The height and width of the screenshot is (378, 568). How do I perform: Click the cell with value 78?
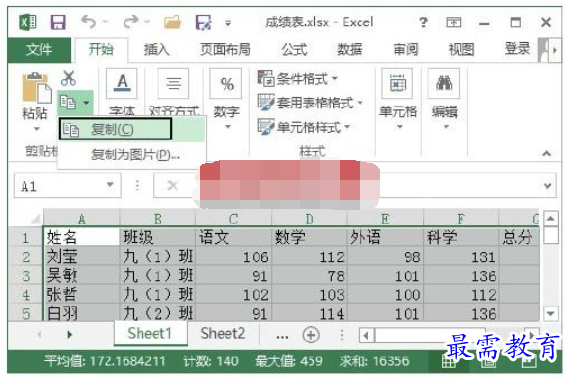pos(309,276)
